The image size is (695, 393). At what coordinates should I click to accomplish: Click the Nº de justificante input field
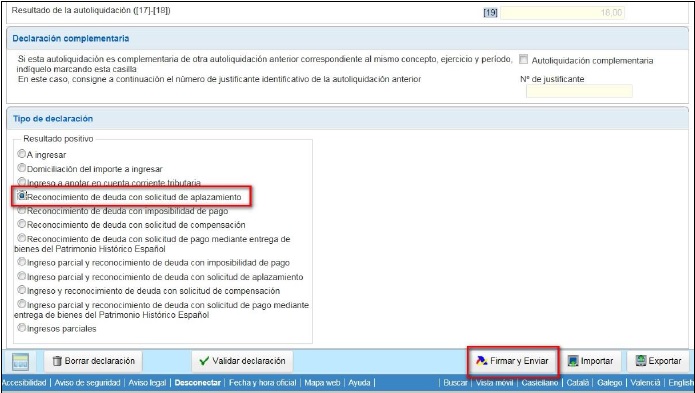579,91
